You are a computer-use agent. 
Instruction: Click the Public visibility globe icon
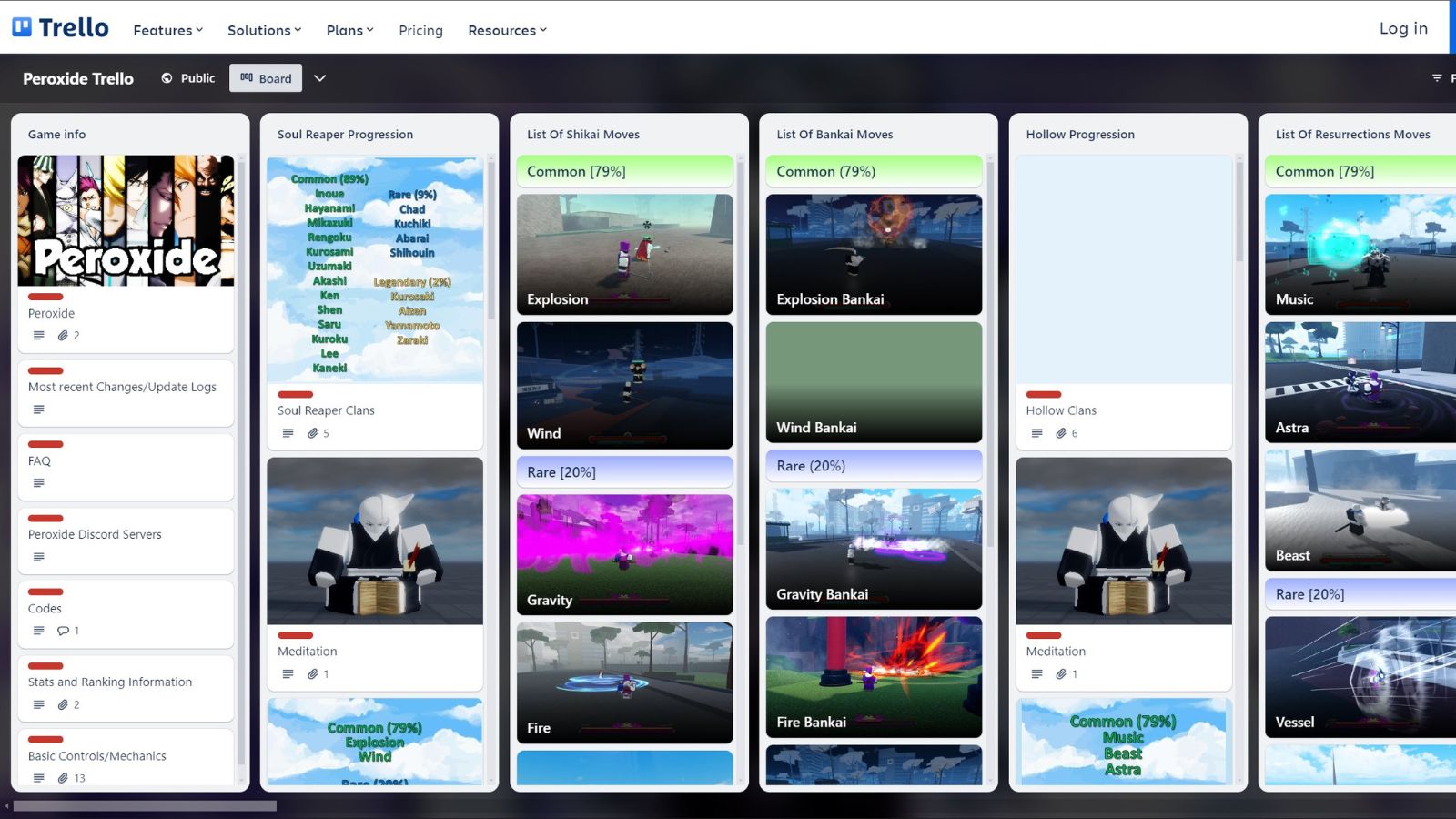[x=167, y=77]
